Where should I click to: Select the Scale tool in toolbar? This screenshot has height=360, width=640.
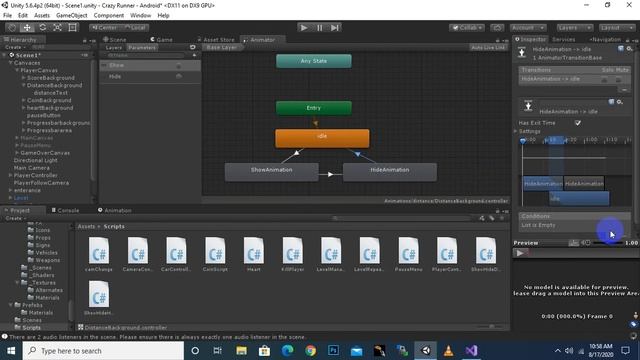[x=58, y=28]
